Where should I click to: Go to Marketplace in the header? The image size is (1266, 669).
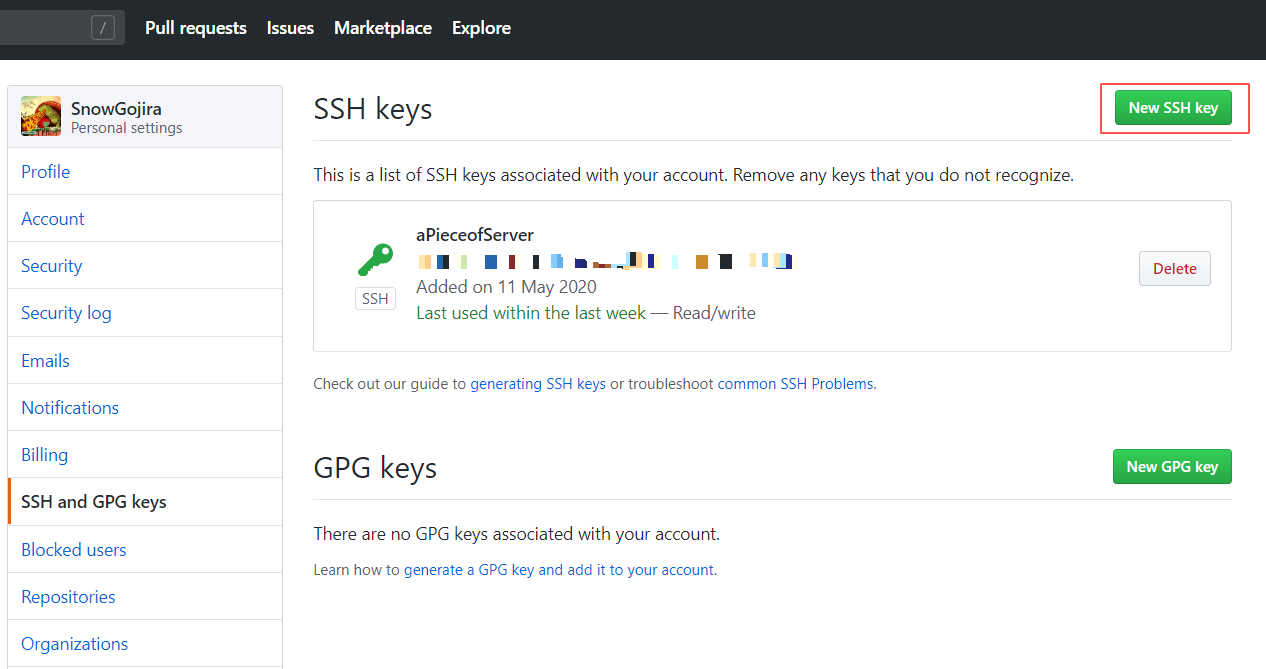(x=383, y=28)
